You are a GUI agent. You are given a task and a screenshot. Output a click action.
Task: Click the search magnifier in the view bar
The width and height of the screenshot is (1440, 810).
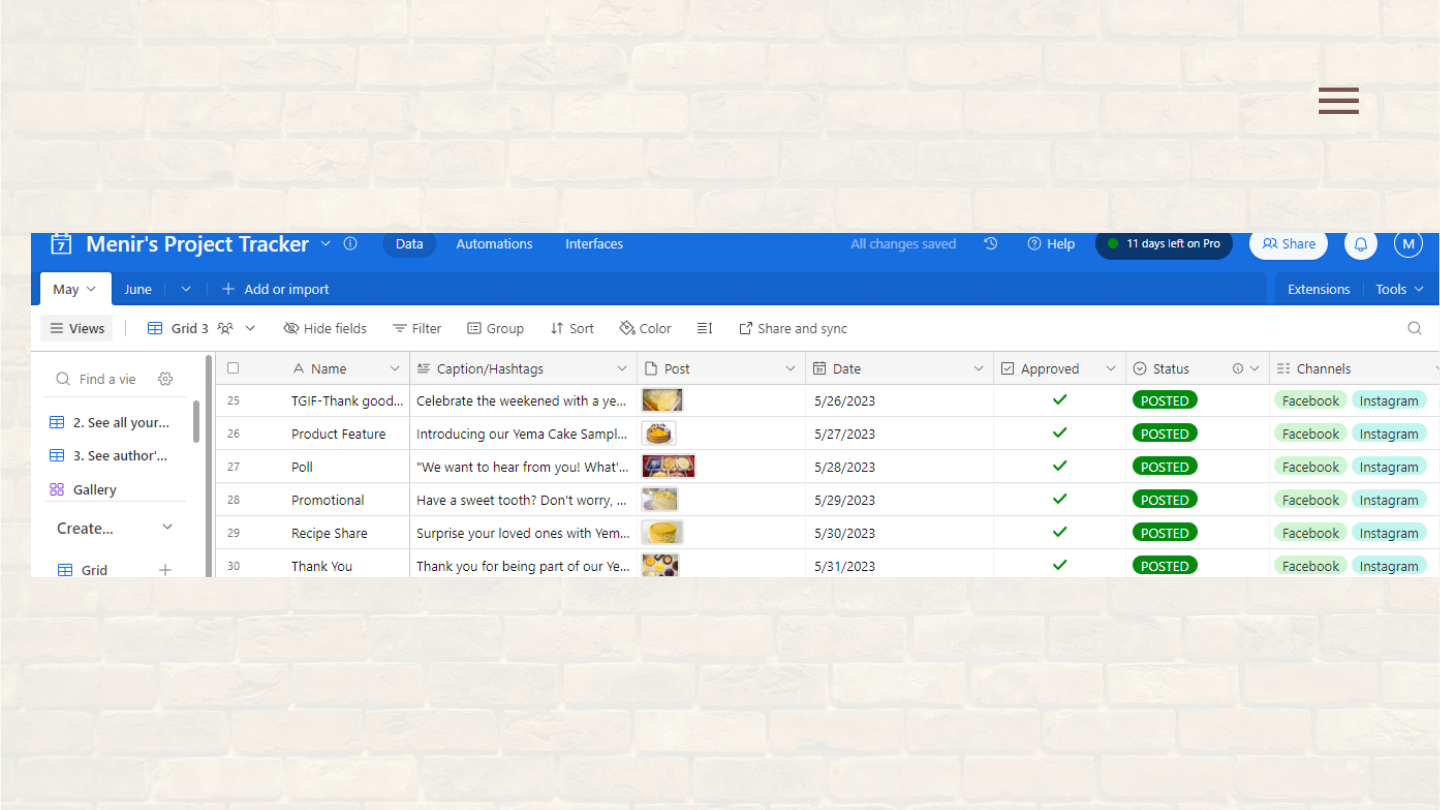pos(1414,328)
